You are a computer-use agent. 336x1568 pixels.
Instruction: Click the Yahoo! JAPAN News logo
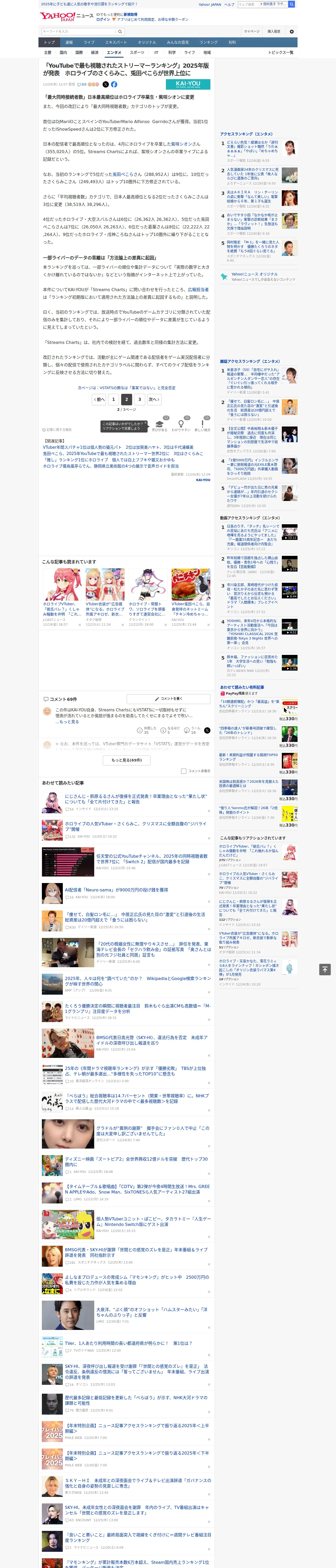(x=67, y=16)
